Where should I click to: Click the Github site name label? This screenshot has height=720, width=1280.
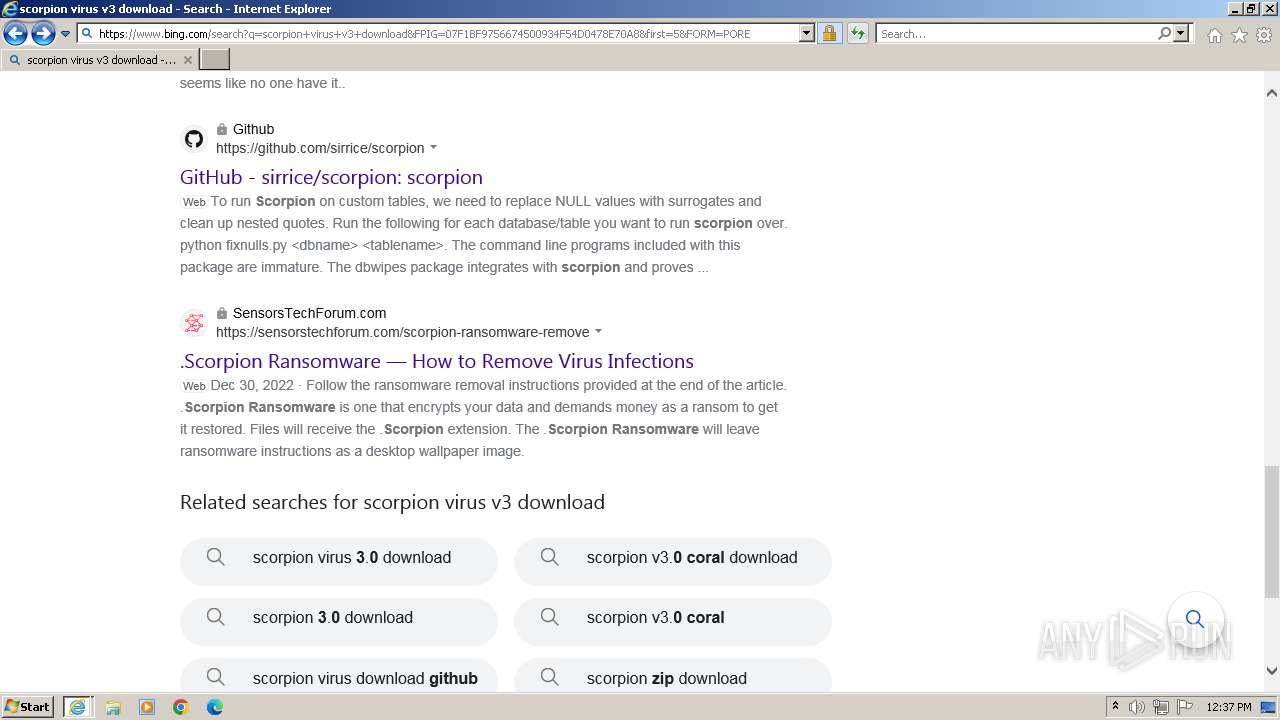pos(253,129)
